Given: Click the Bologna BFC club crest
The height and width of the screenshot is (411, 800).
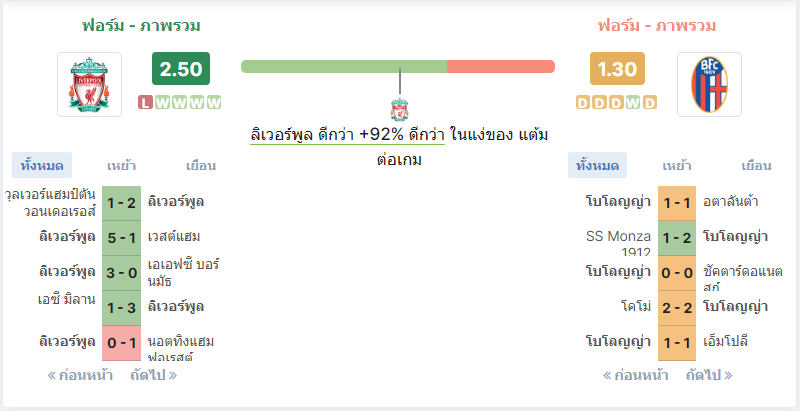Looking at the screenshot, I should [709, 84].
